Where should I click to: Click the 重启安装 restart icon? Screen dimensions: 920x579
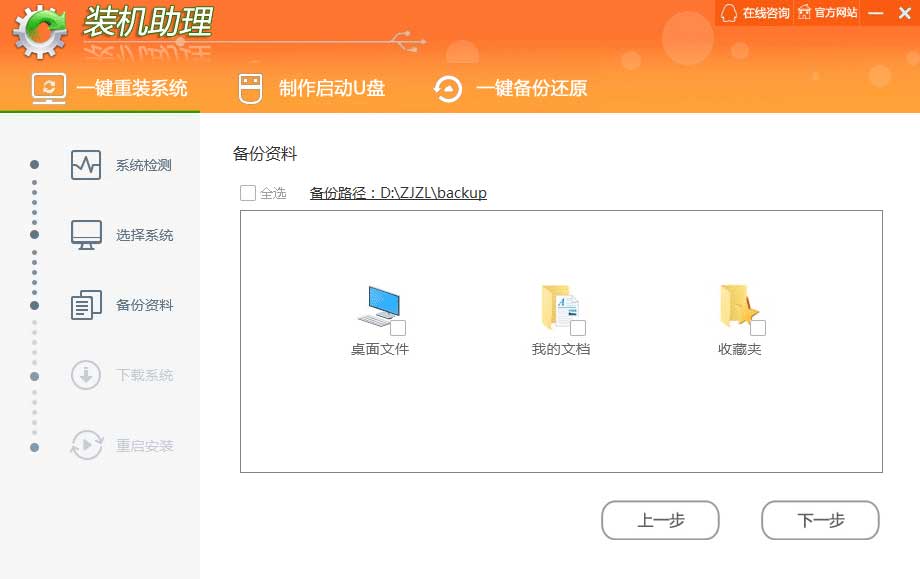point(86,445)
